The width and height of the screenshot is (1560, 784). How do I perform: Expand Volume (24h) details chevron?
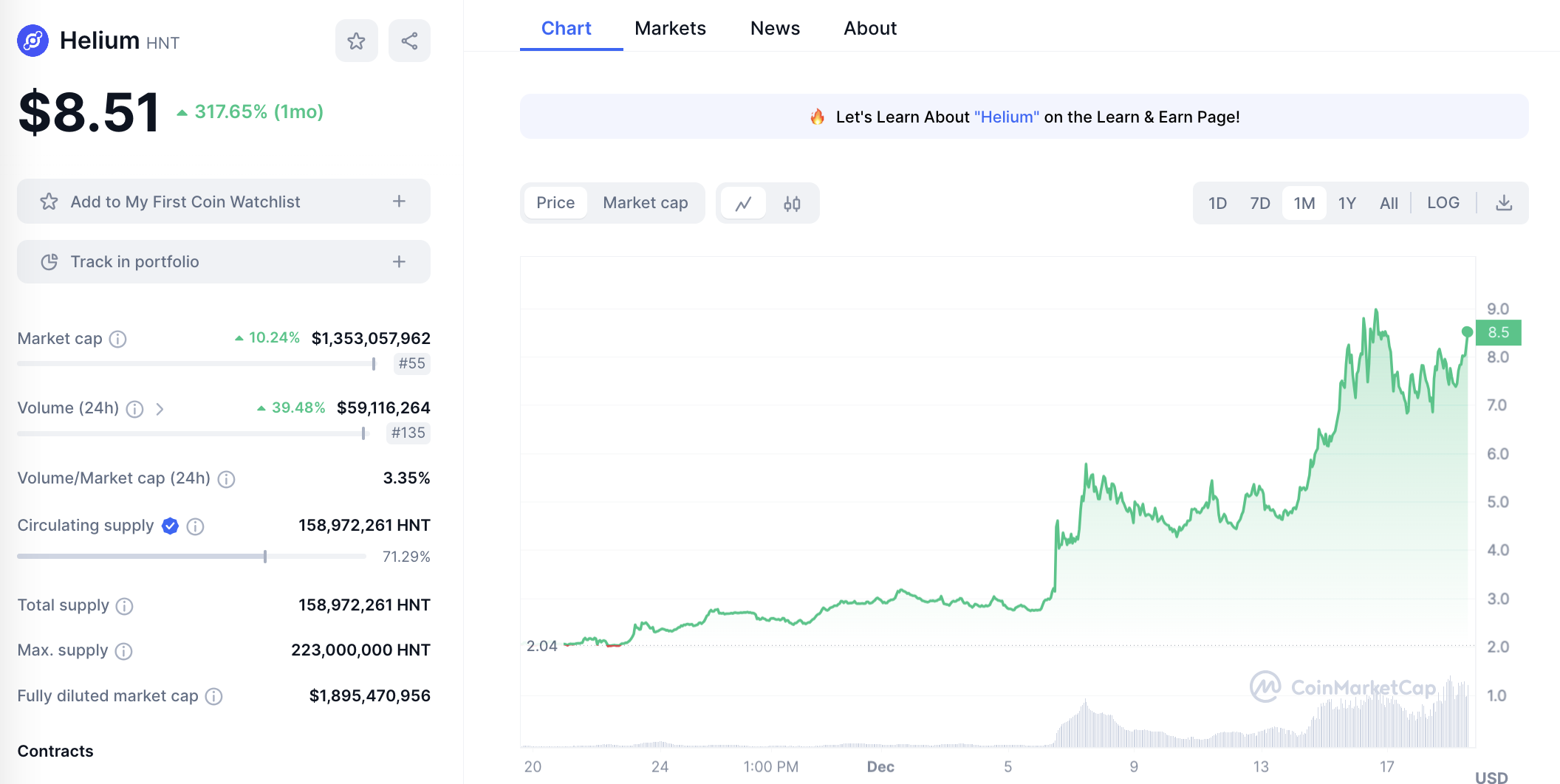160,409
